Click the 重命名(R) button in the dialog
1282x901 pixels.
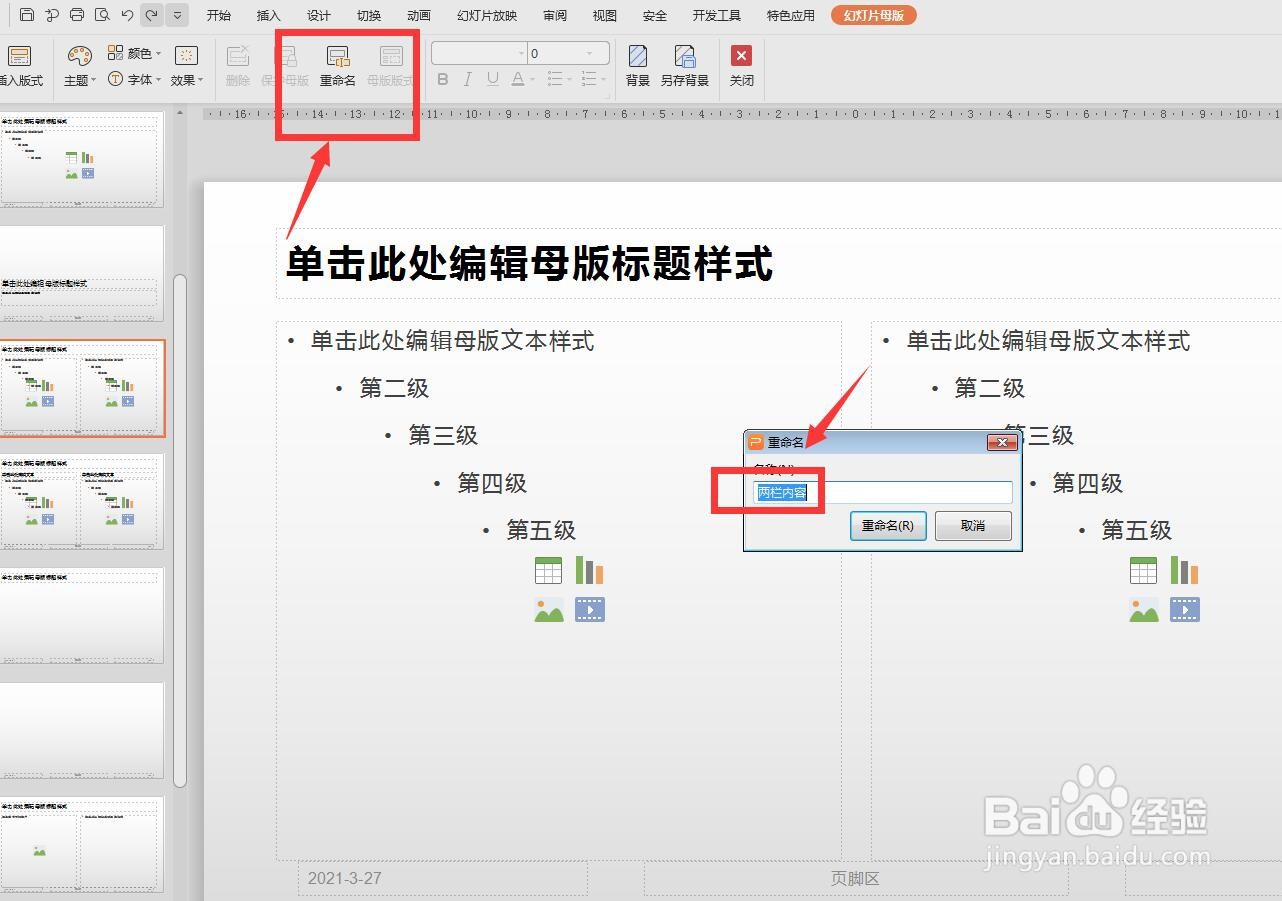(887, 525)
